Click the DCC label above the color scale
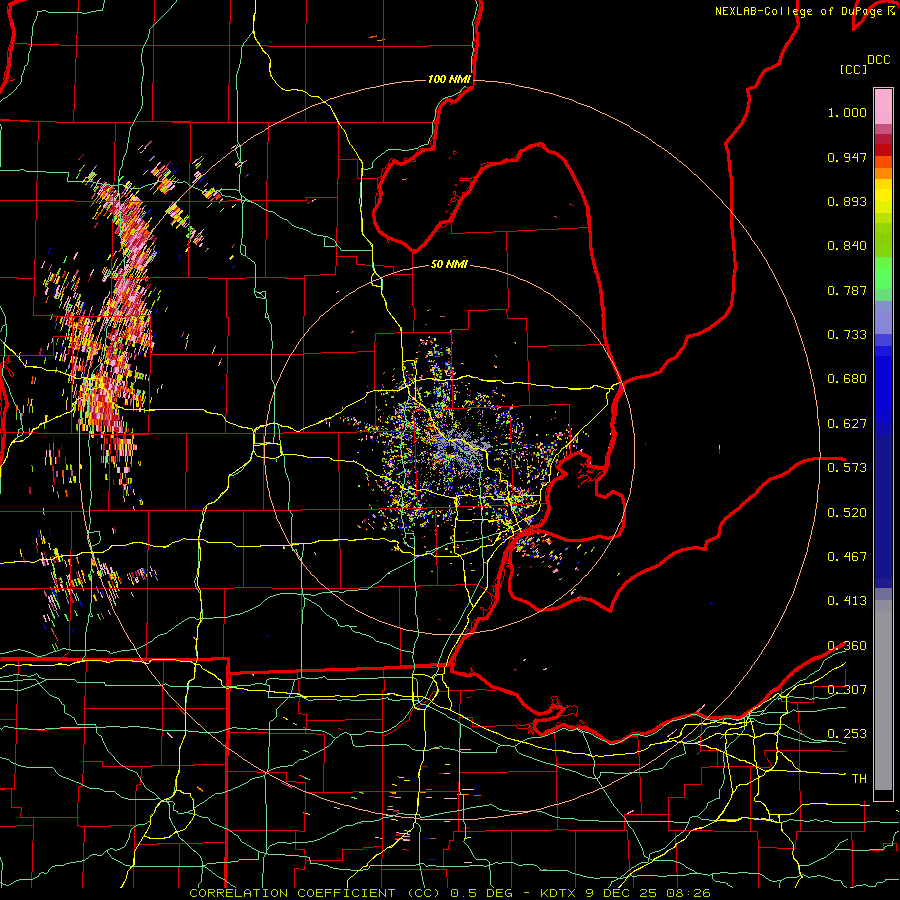900x900 pixels. pyautogui.click(x=878, y=60)
